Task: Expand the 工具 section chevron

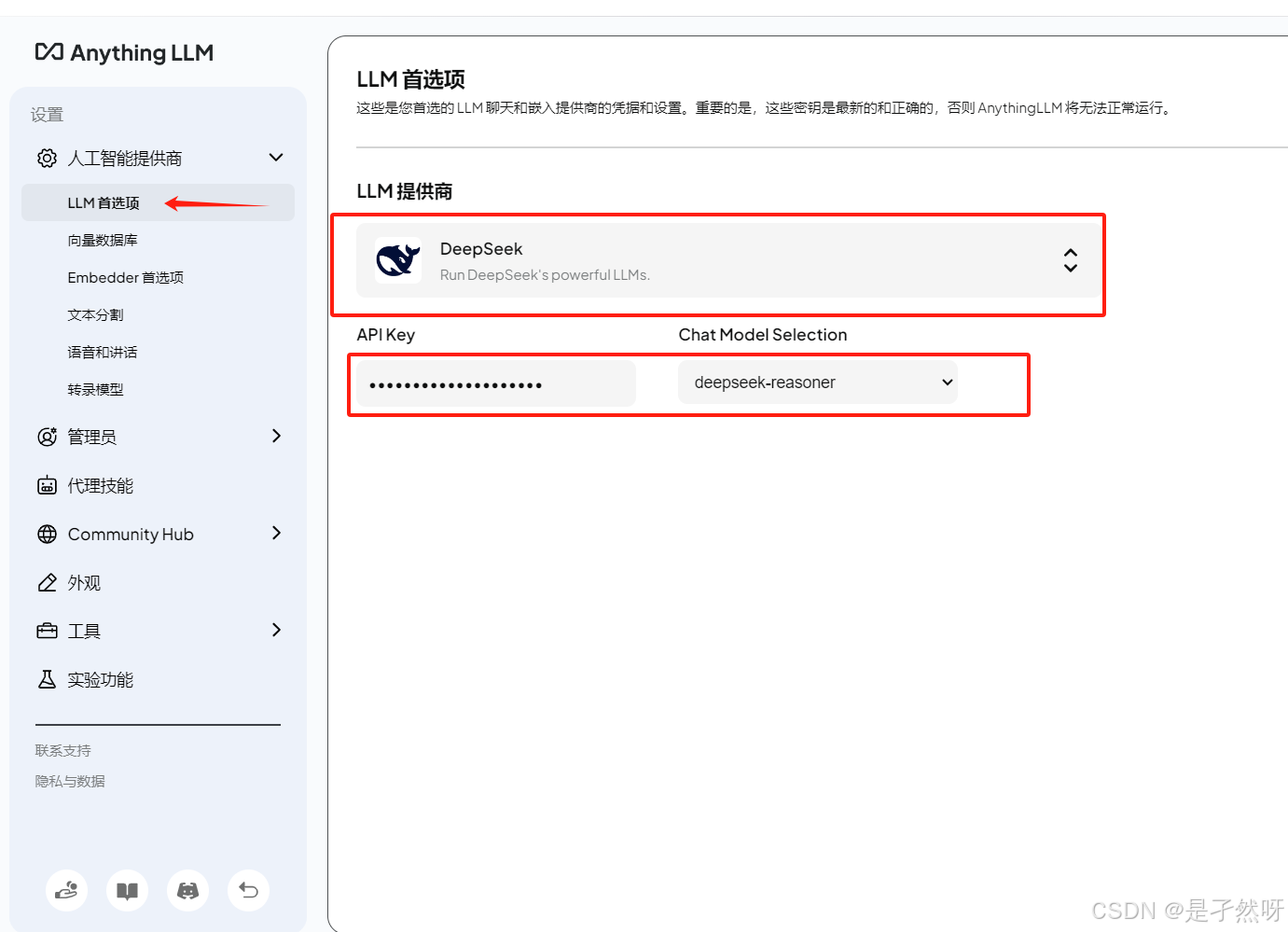Action: point(276,631)
